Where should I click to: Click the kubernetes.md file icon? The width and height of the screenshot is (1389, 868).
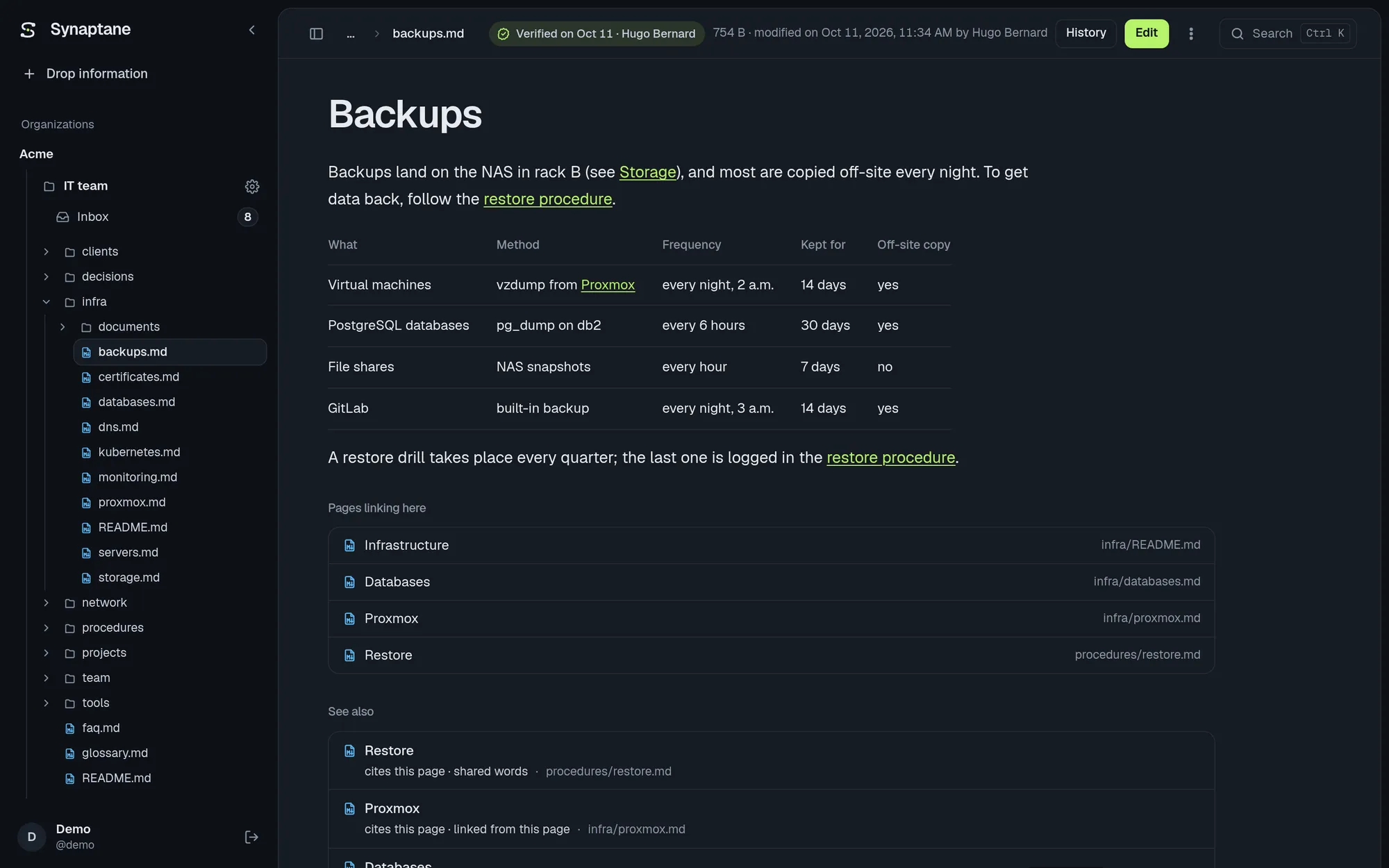tap(86, 452)
